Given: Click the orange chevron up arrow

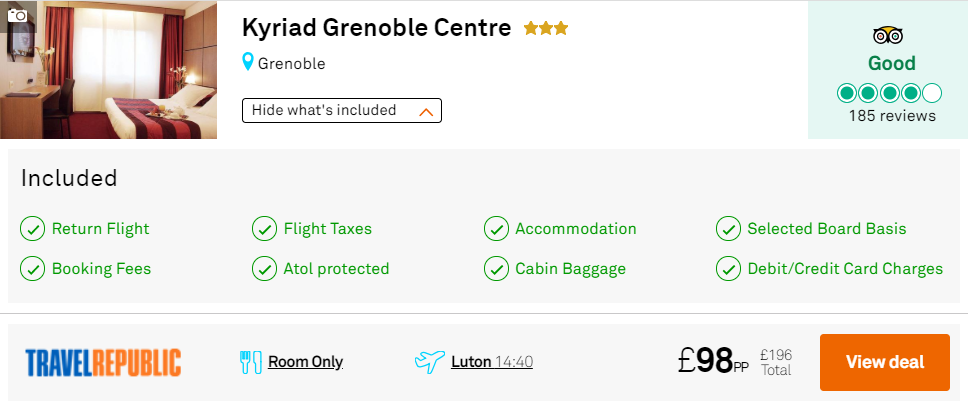Looking at the screenshot, I should (x=426, y=112).
